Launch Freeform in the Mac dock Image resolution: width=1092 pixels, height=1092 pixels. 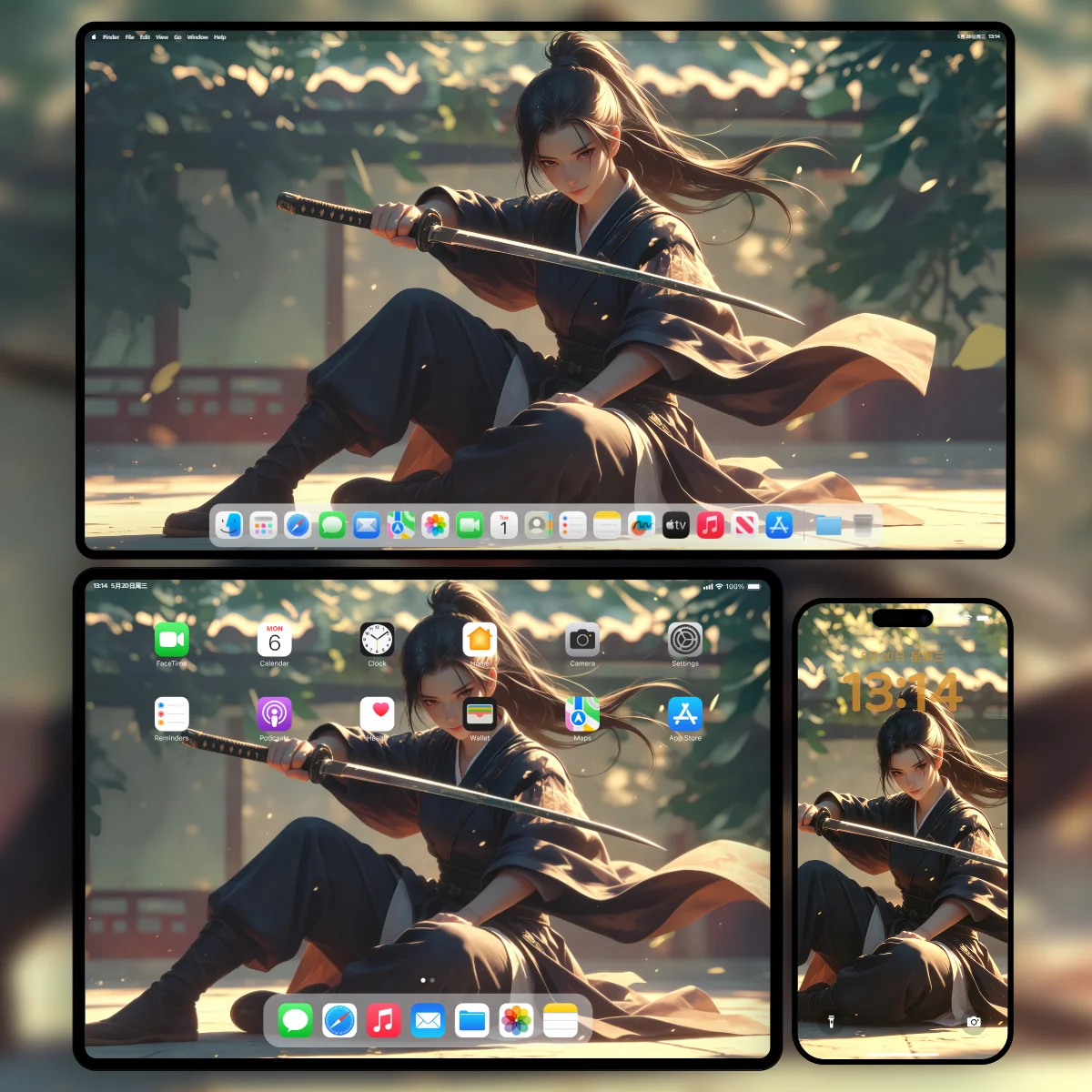[x=642, y=525]
